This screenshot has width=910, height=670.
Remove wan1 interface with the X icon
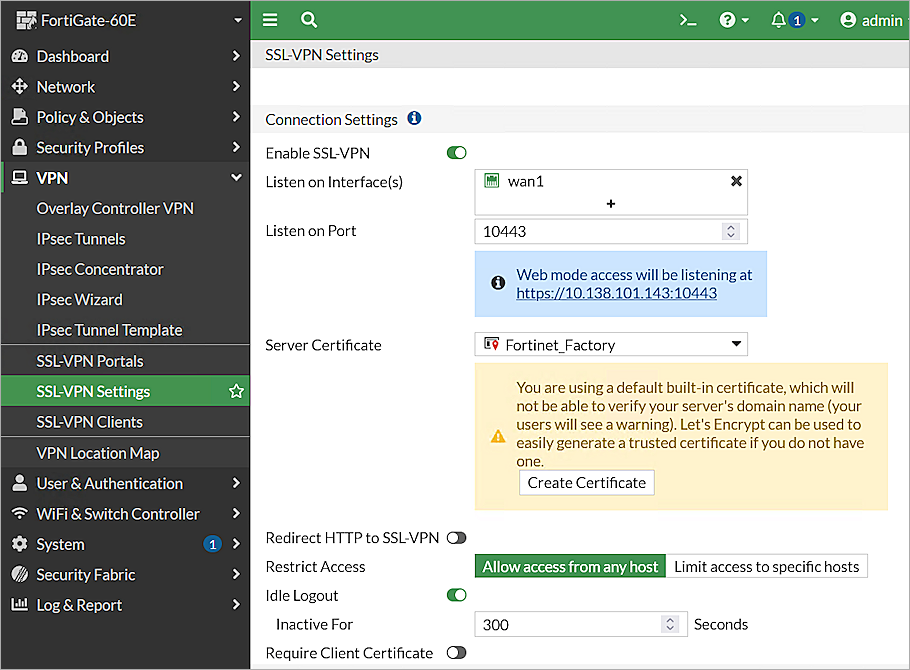(736, 181)
